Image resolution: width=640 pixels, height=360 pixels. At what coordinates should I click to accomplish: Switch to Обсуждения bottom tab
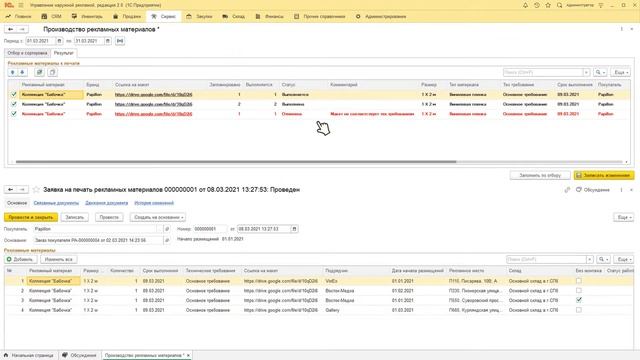tap(79, 356)
